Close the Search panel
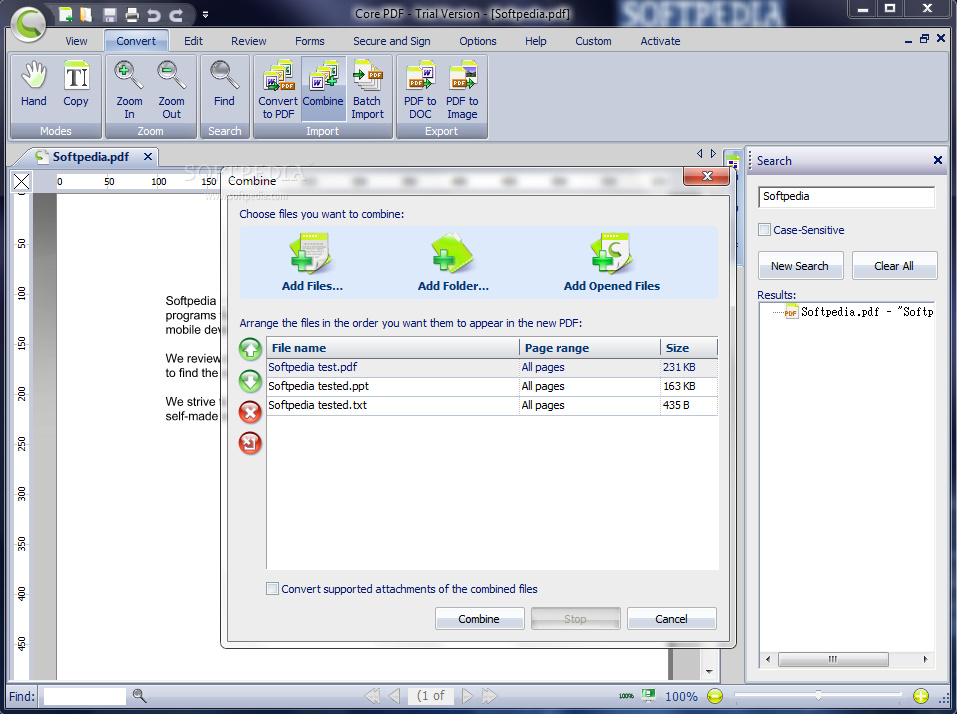Viewport: 957px width, 714px height. coord(938,160)
